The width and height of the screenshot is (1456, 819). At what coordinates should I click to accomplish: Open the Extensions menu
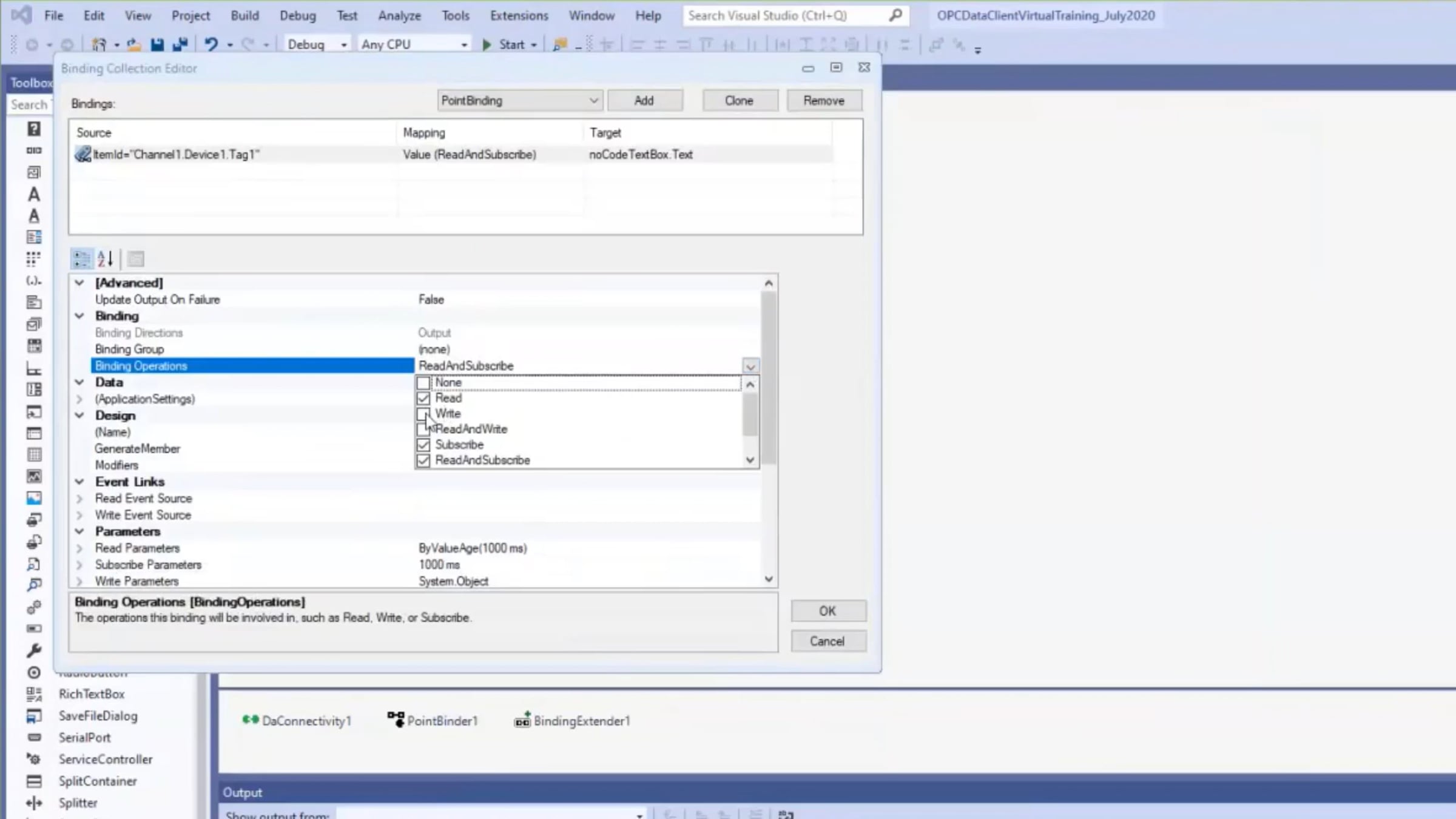[x=519, y=16]
